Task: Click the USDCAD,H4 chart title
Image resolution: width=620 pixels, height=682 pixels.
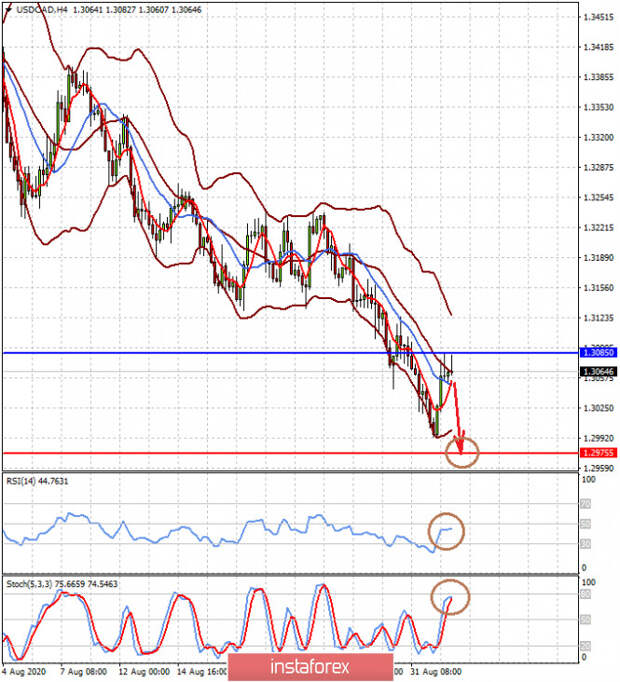Action: pyautogui.click(x=40, y=9)
